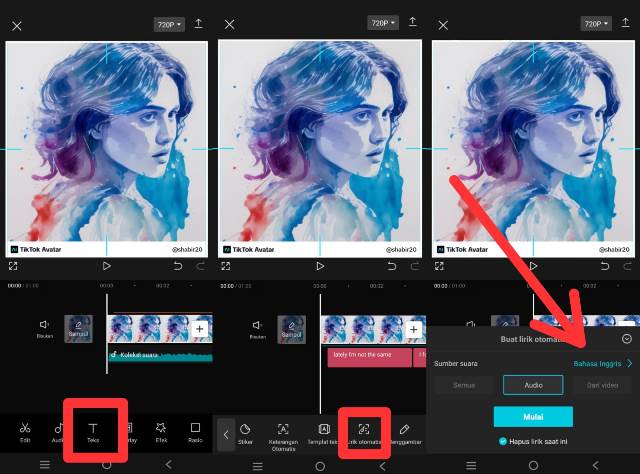Play preview in left screenshot
The height and width of the screenshot is (474, 640).
[107, 266]
